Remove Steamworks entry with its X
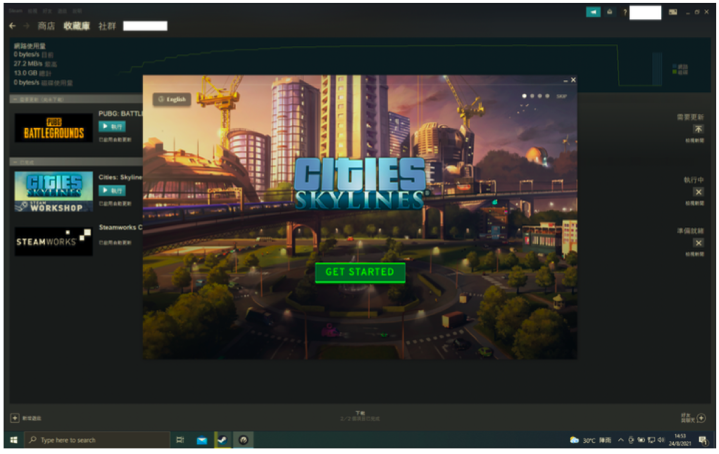719x454 pixels. click(698, 243)
